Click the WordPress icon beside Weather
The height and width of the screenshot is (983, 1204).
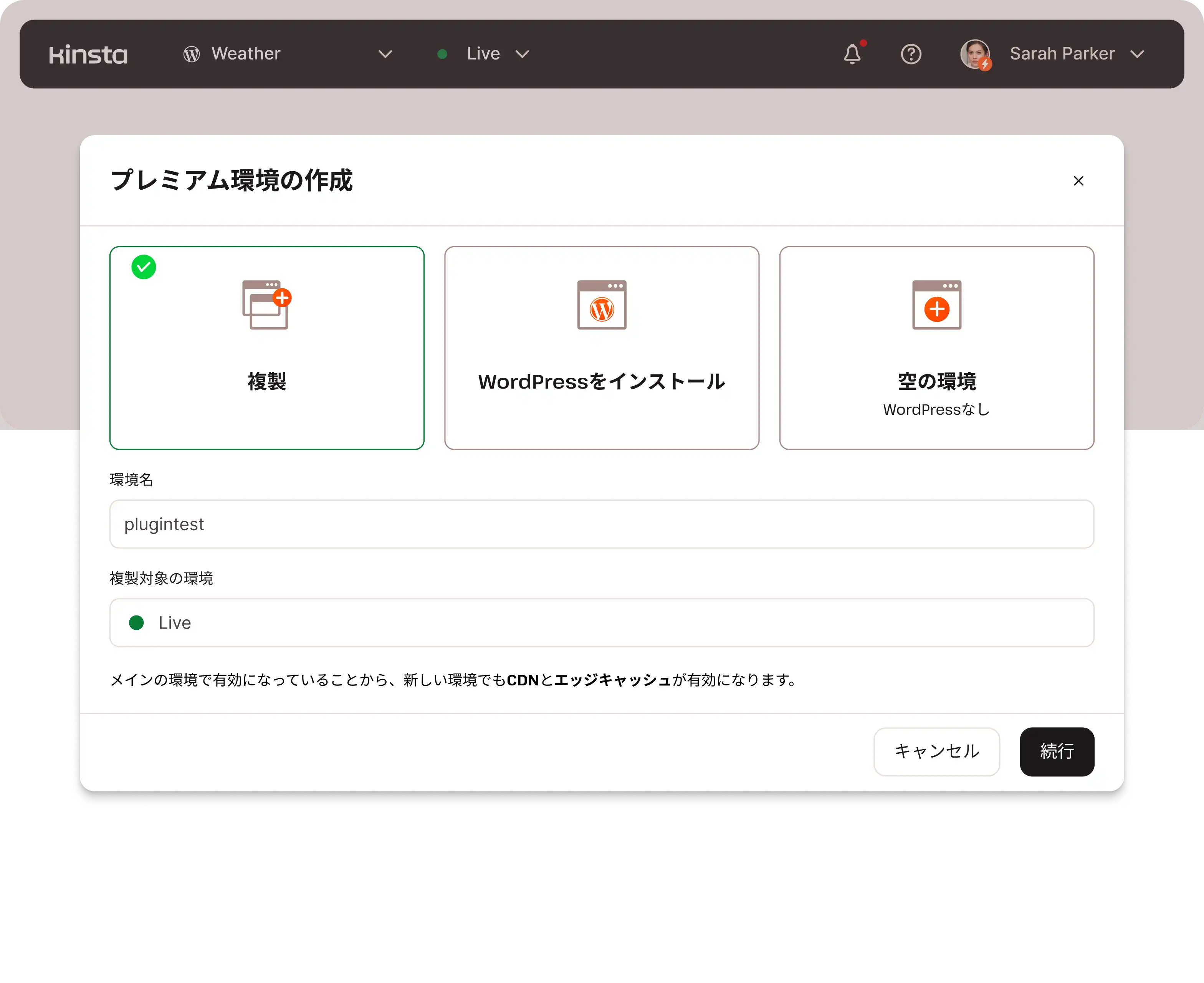tap(191, 55)
